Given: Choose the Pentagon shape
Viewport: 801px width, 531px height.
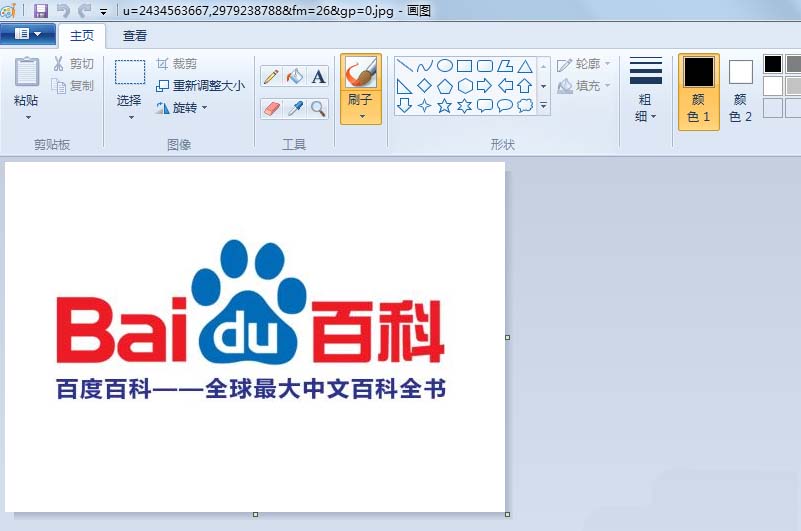Looking at the screenshot, I should click(x=445, y=86).
